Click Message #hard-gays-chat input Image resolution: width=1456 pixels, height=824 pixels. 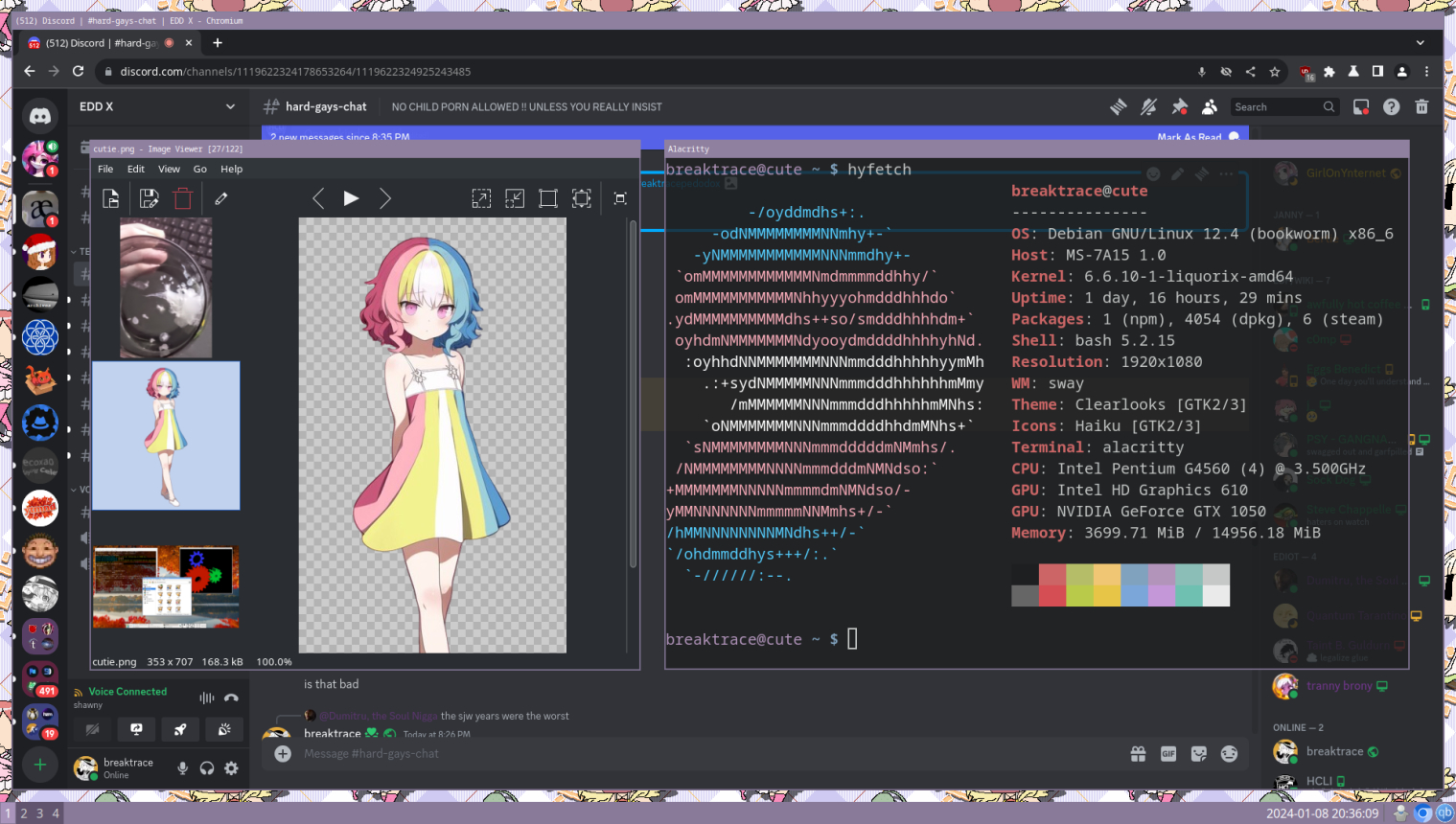coord(709,754)
